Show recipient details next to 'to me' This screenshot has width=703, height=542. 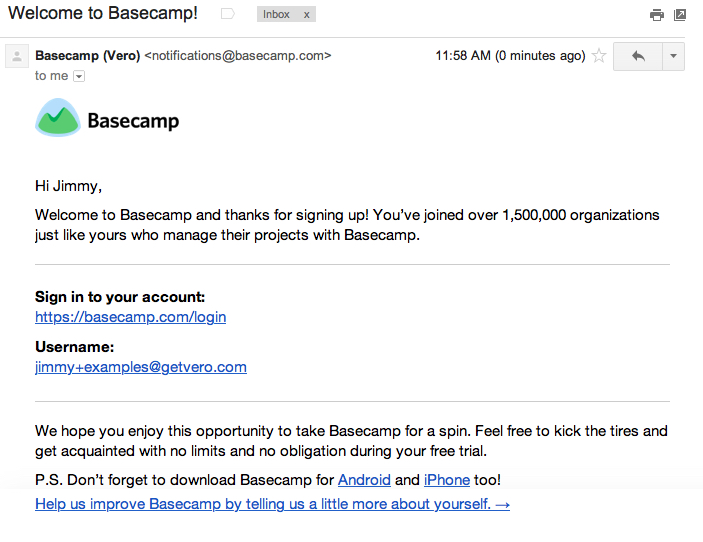pos(79,76)
